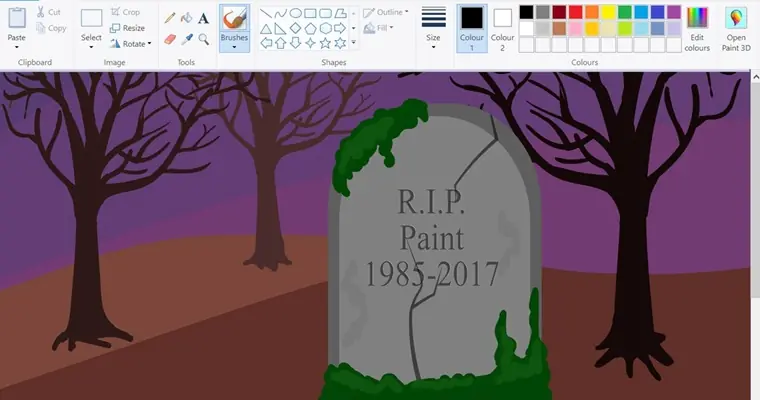Viewport: 760px width, 400px height.
Task: Activate the rectangular Select tool
Action: (x=92, y=18)
